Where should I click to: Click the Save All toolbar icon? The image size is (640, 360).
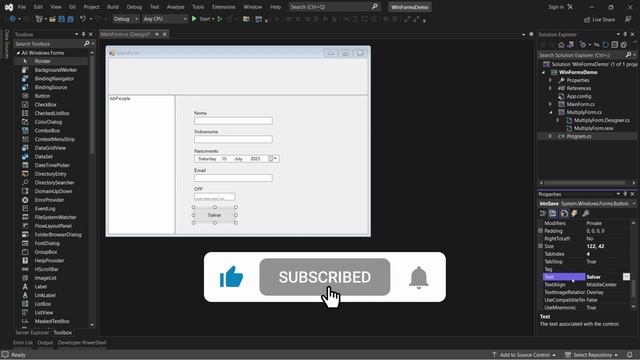(x=70, y=19)
